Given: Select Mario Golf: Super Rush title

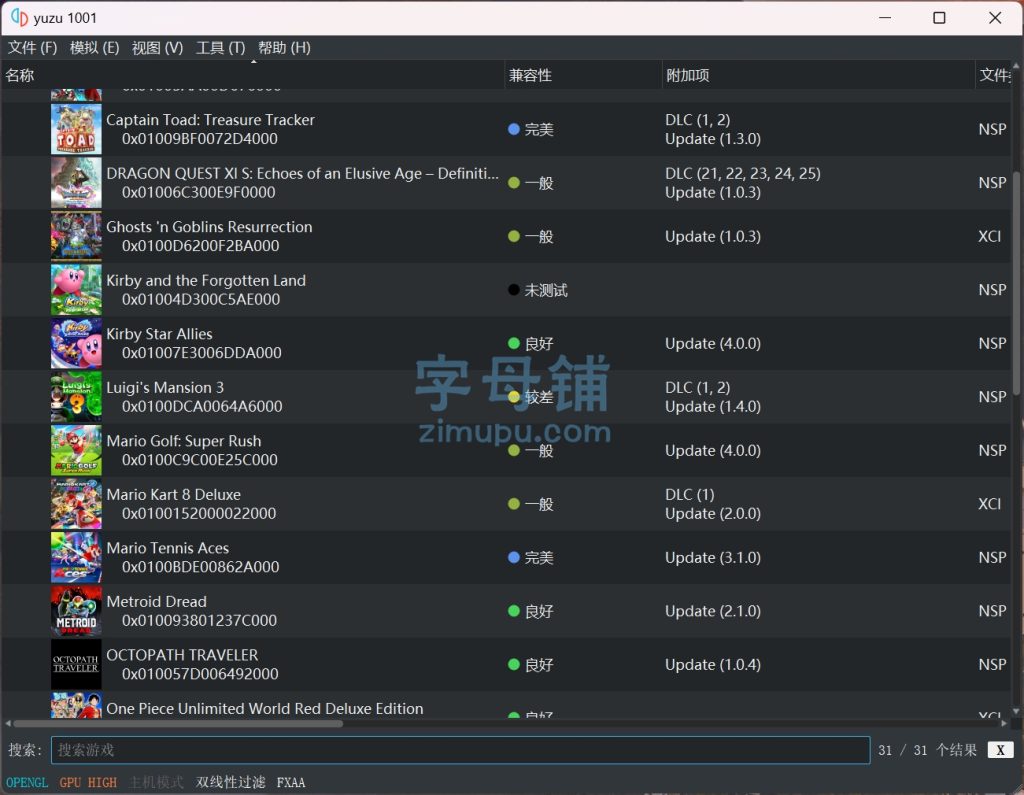Looking at the screenshot, I should 184,441.
